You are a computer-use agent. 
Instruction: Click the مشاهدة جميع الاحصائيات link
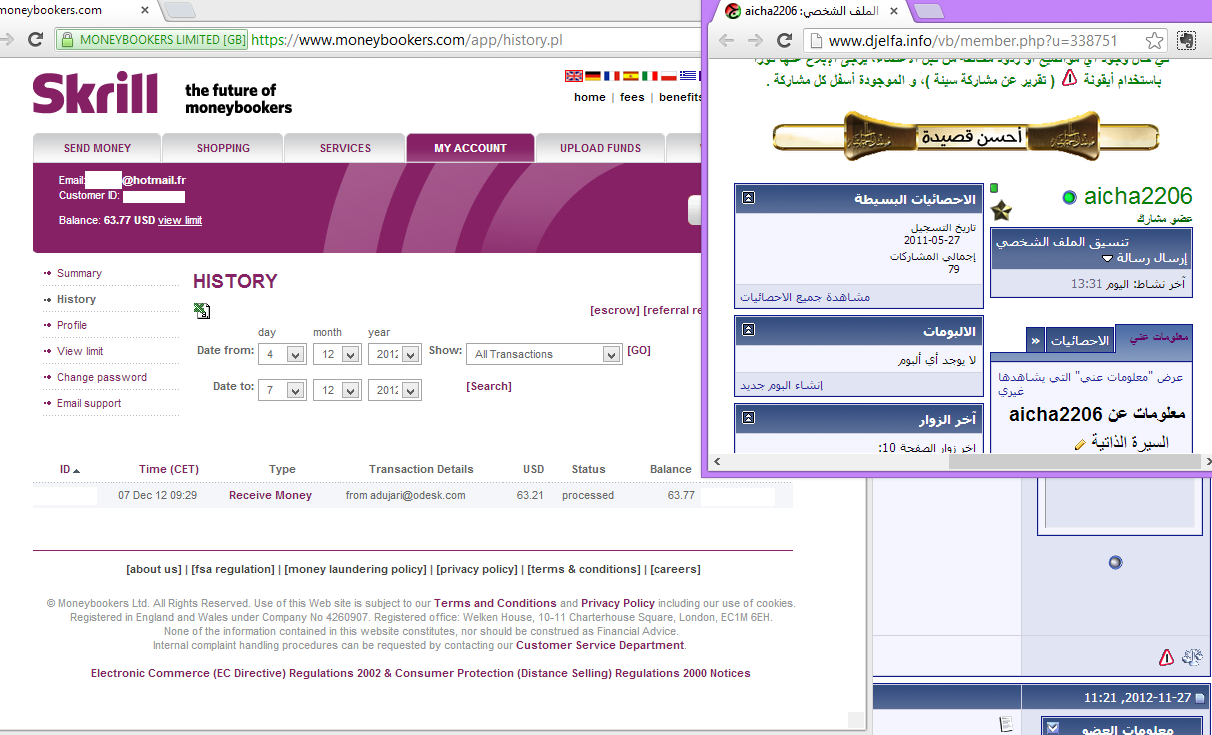point(805,297)
